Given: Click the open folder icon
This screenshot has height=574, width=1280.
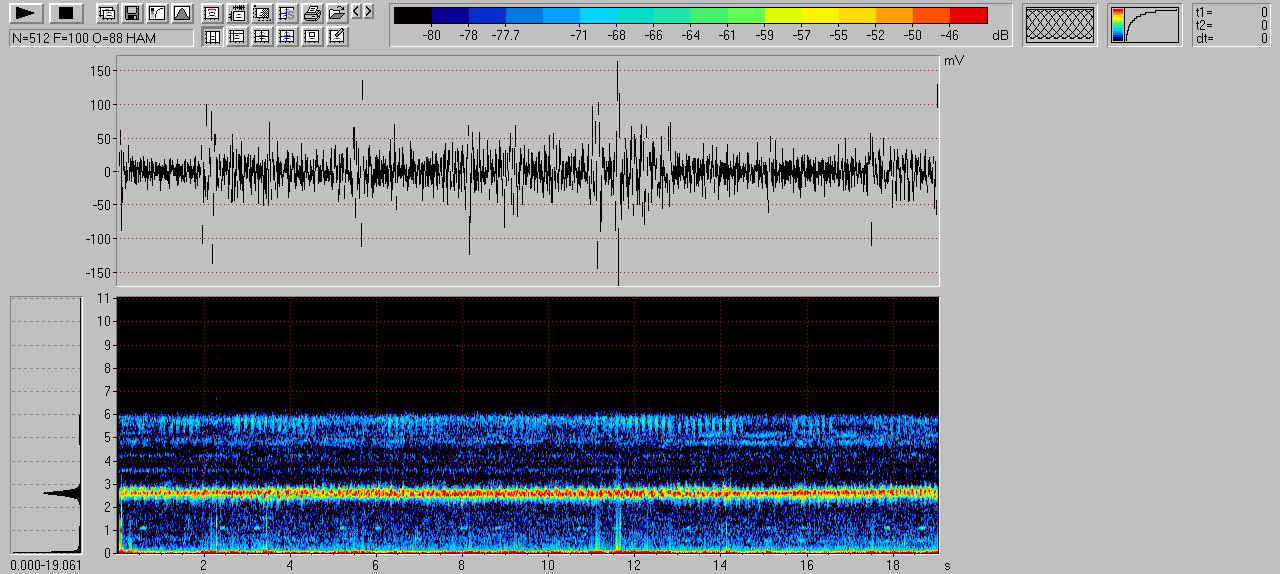Looking at the screenshot, I should [337, 13].
